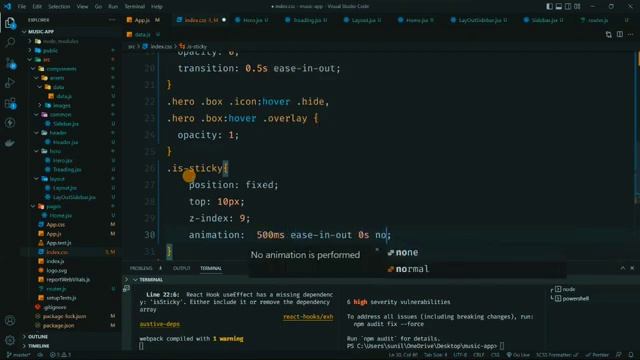Viewport: 640px width, 360px height.
Task: Open the Explorer view in activity bar
Action: (x=10, y=22)
